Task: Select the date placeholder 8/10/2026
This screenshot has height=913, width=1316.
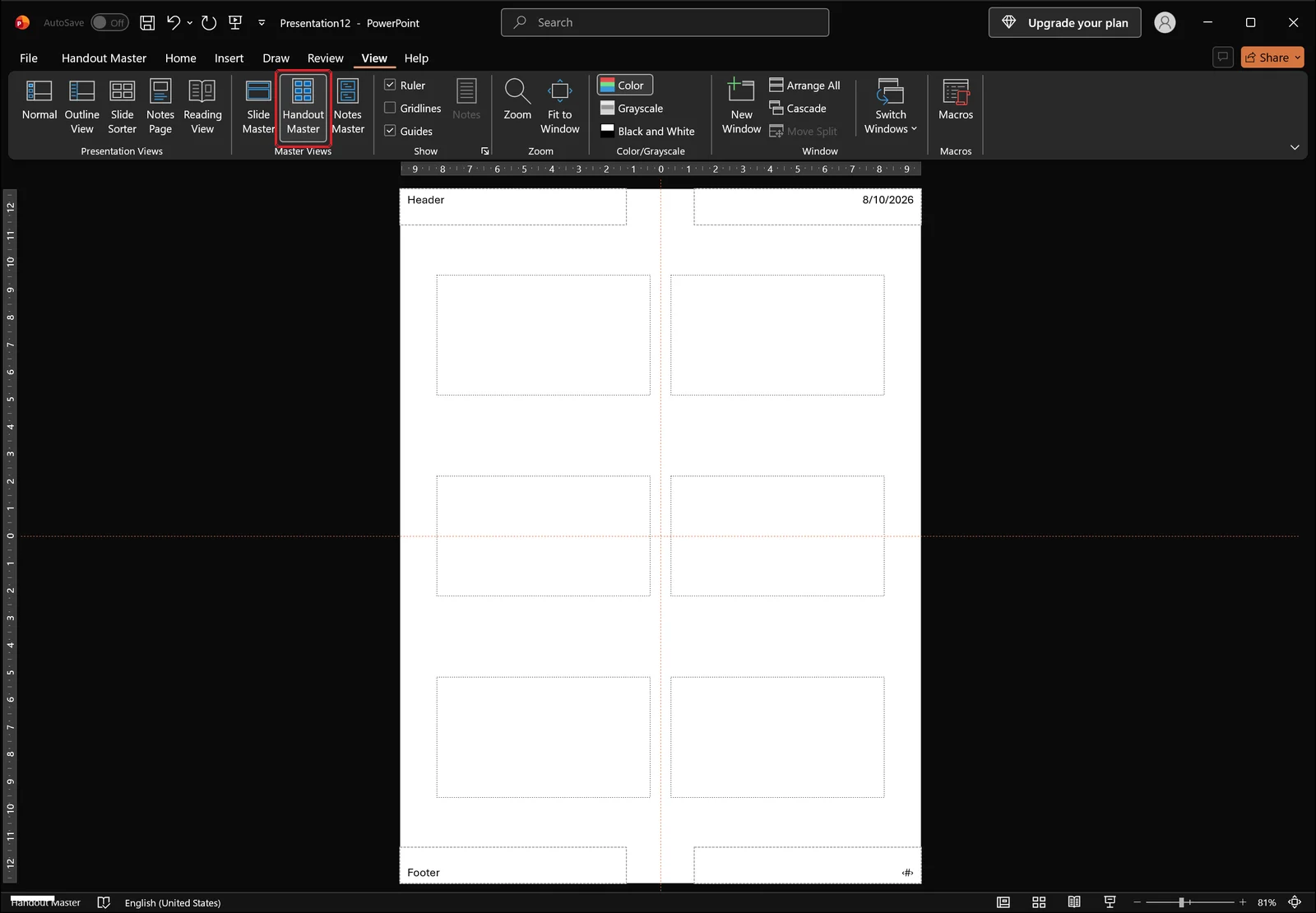Action: (x=807, y=206)
